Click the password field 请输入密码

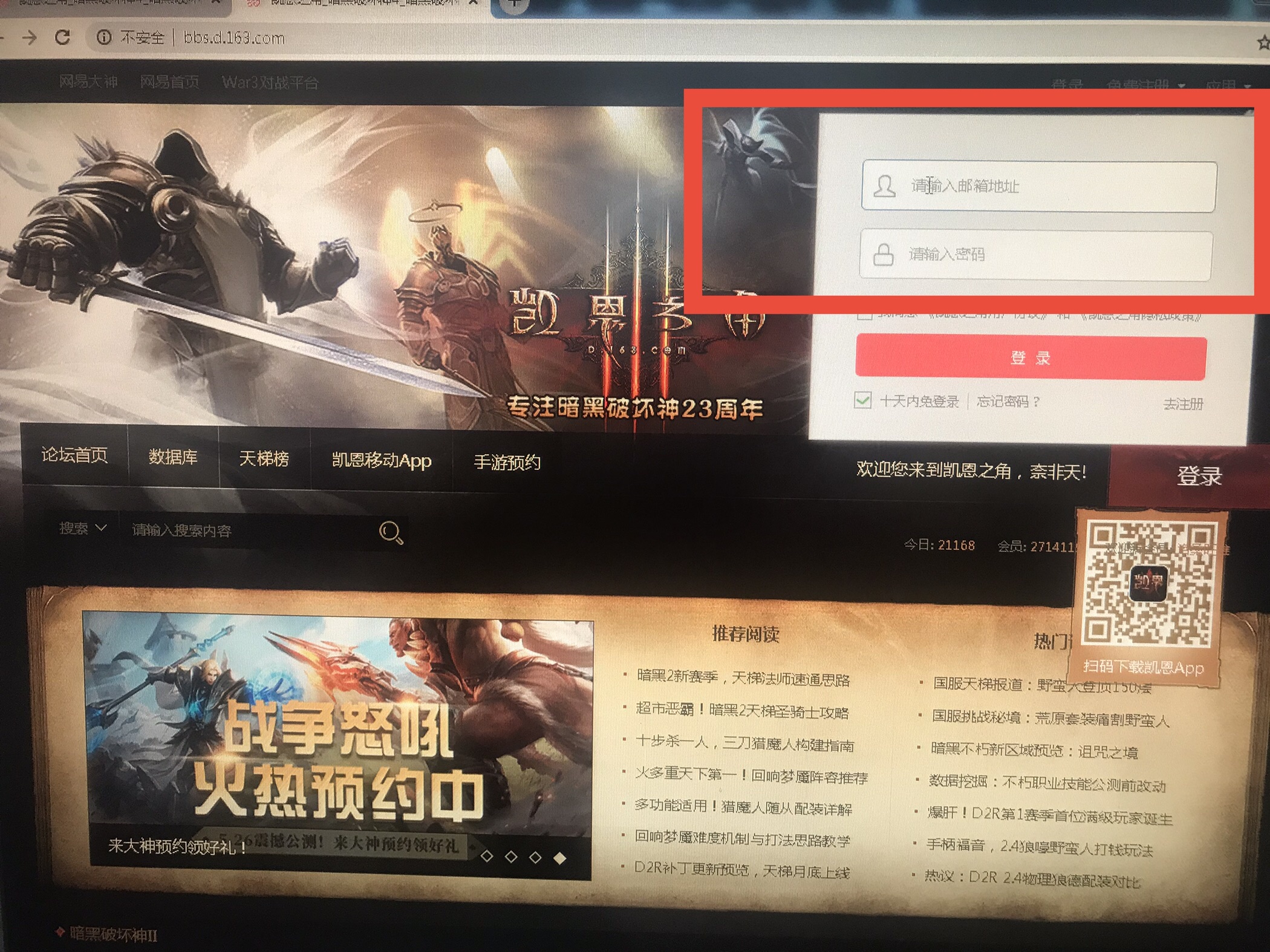click(x=1036, y=254)
